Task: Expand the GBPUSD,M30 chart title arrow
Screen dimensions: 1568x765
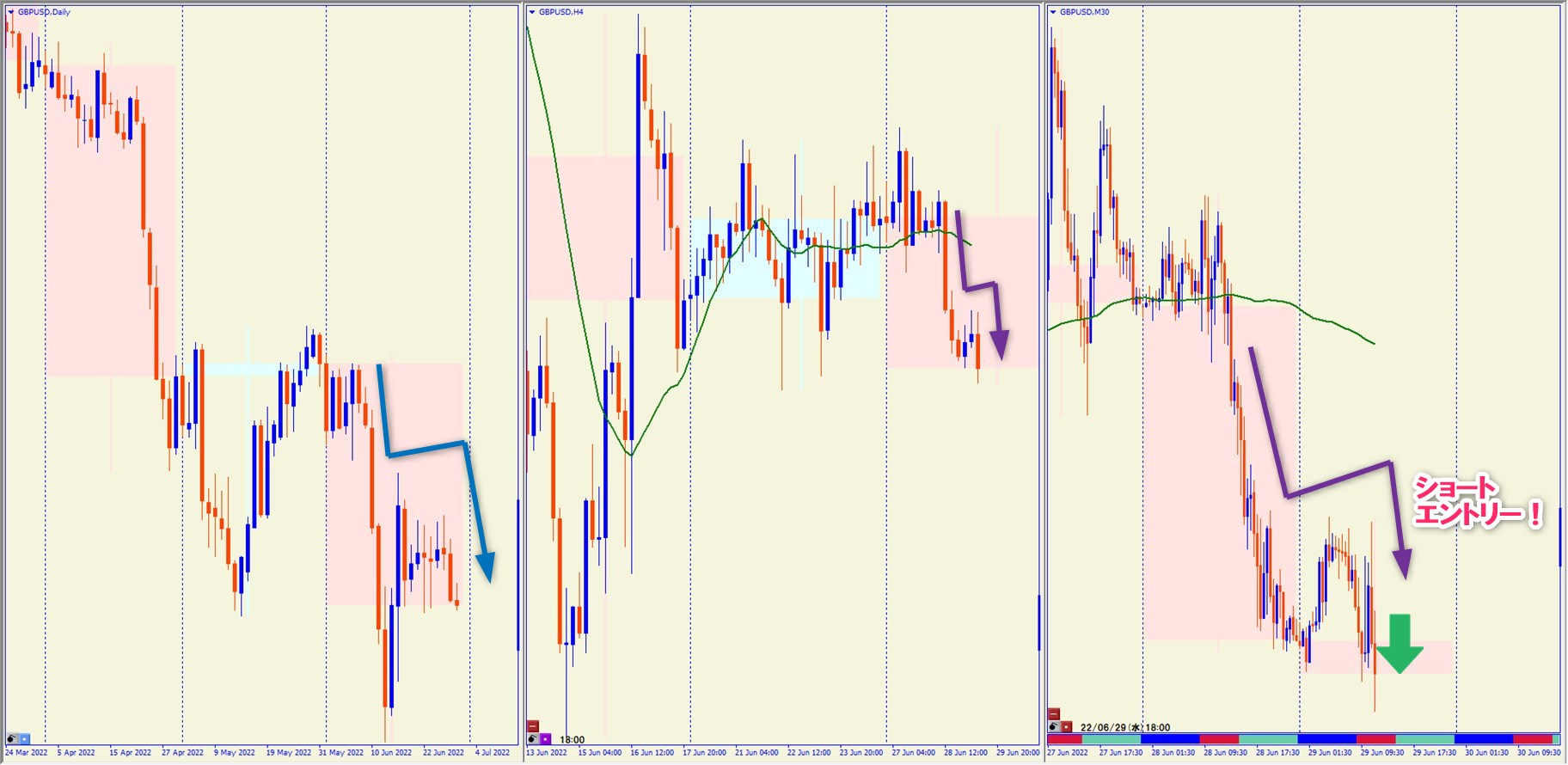Action: [x=1053, y=12]
